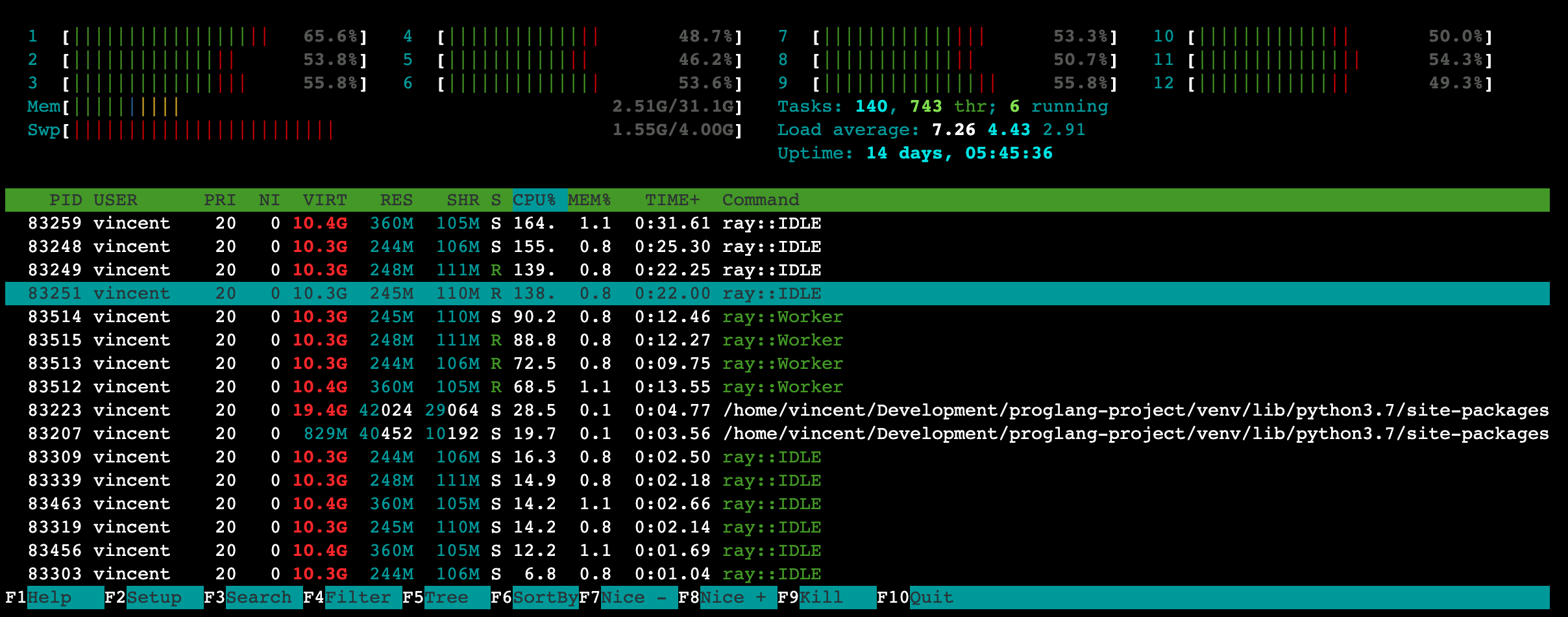The height and width of the screenshot is (617, 1568).
Task: Sort by the NI column header
Action: [269, 200]
